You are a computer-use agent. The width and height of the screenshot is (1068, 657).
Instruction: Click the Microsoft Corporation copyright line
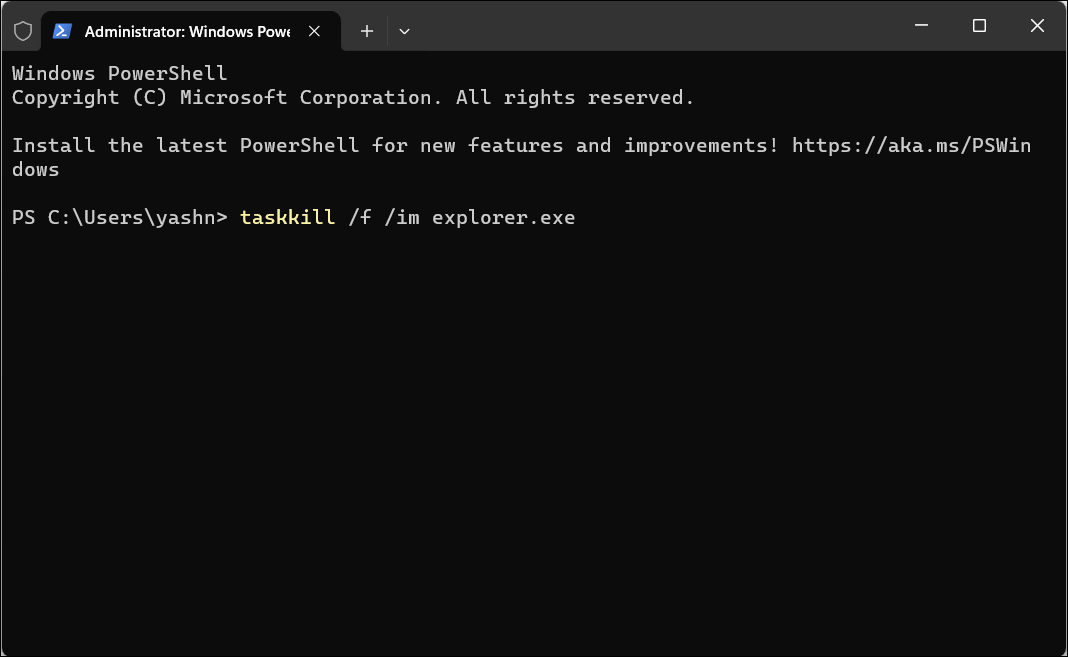click(x=350, y=97)
